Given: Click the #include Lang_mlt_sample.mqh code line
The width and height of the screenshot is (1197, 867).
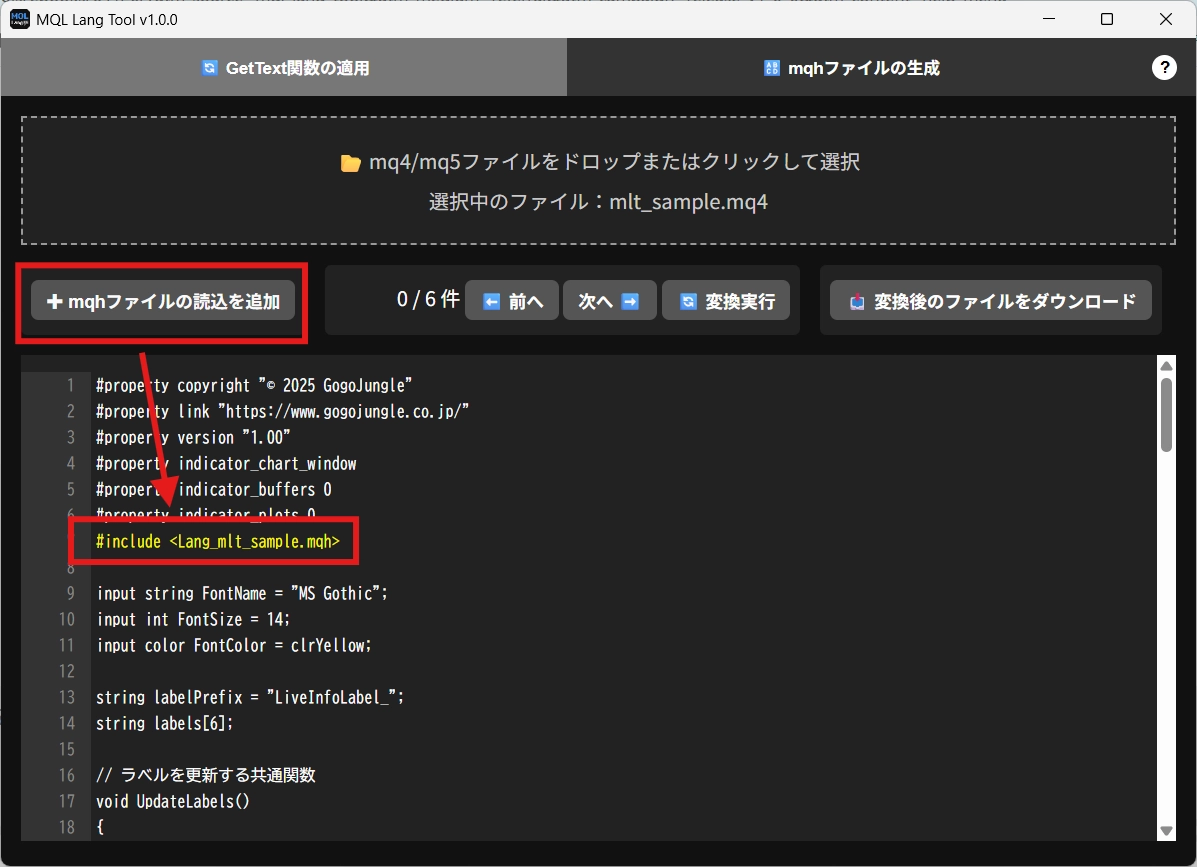Looking at the screenshot, I should click(x=218, y=541).
